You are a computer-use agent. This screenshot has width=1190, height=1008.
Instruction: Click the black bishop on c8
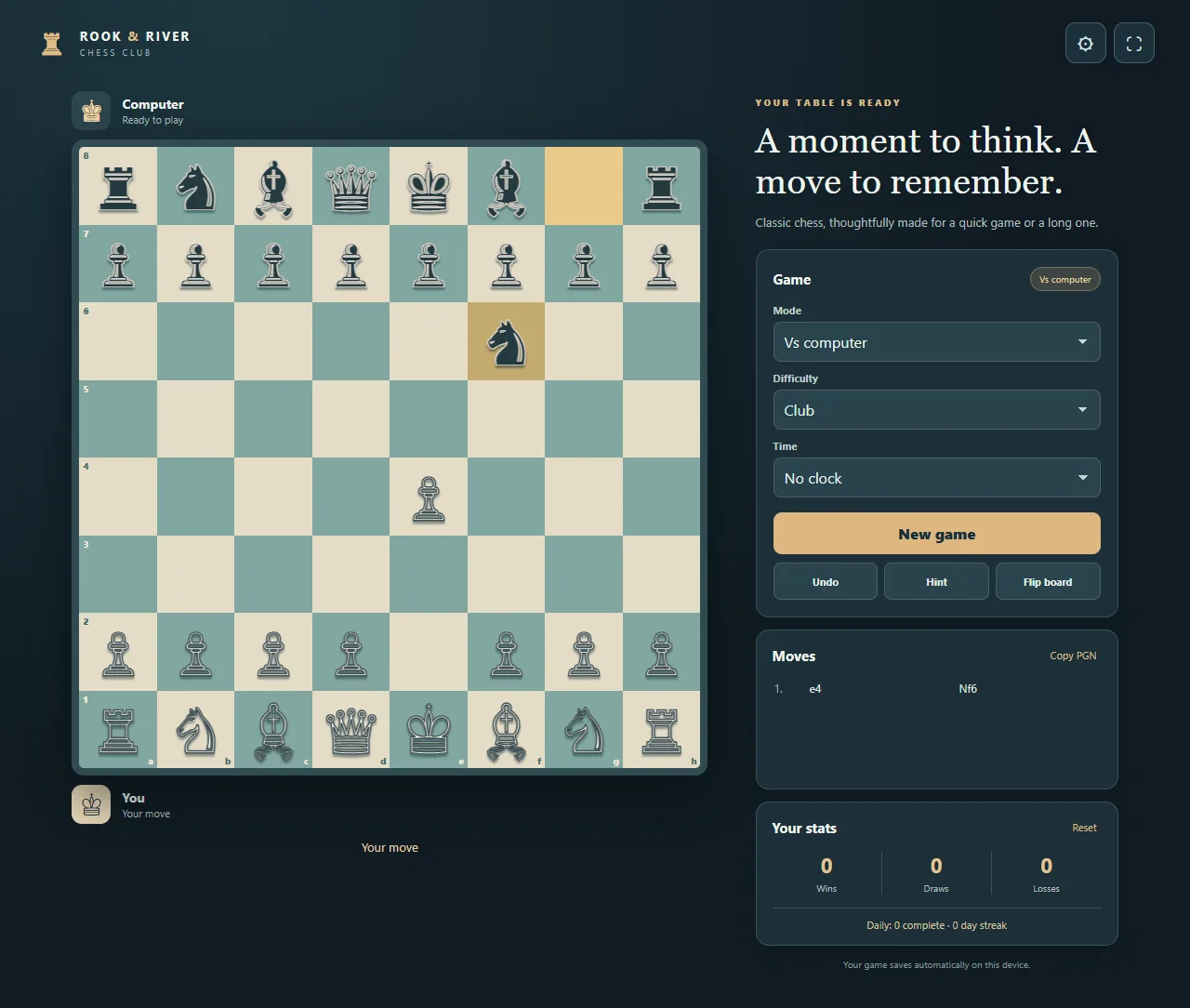[x=273, y=186]
